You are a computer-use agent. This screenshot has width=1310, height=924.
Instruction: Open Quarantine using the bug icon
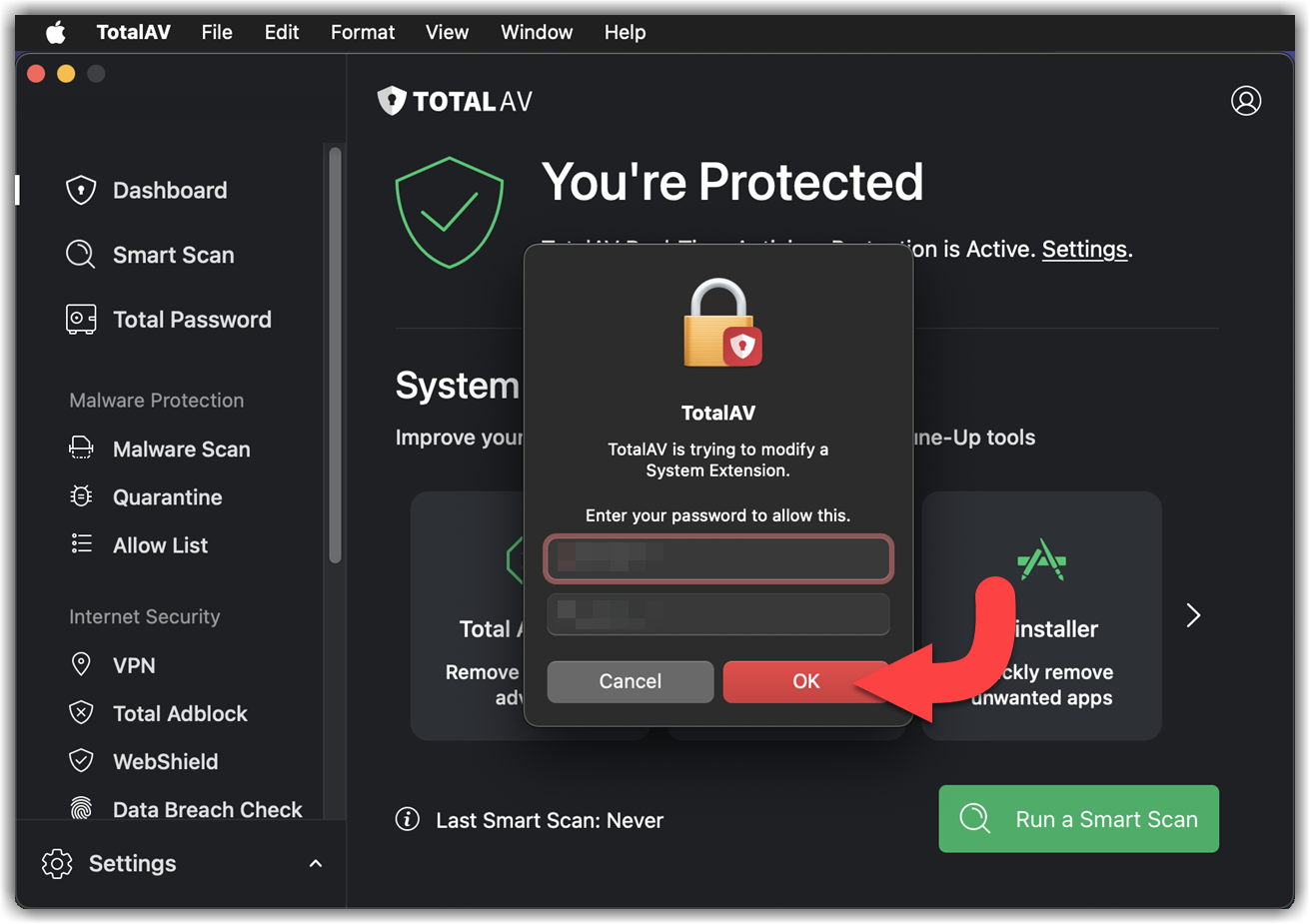coord(81,496)
